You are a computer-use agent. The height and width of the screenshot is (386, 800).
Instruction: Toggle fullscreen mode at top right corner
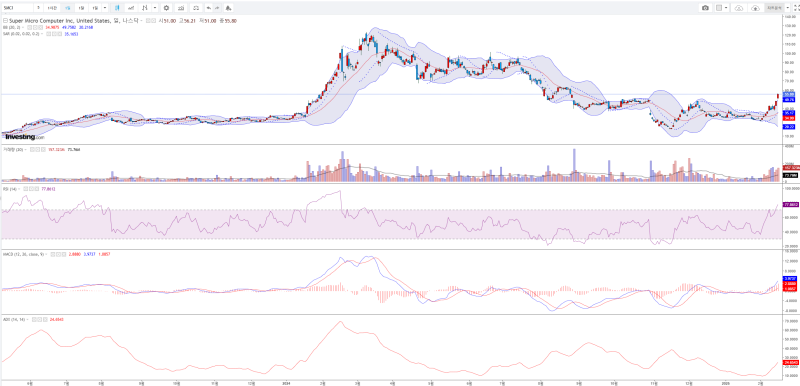click(796, 8)
